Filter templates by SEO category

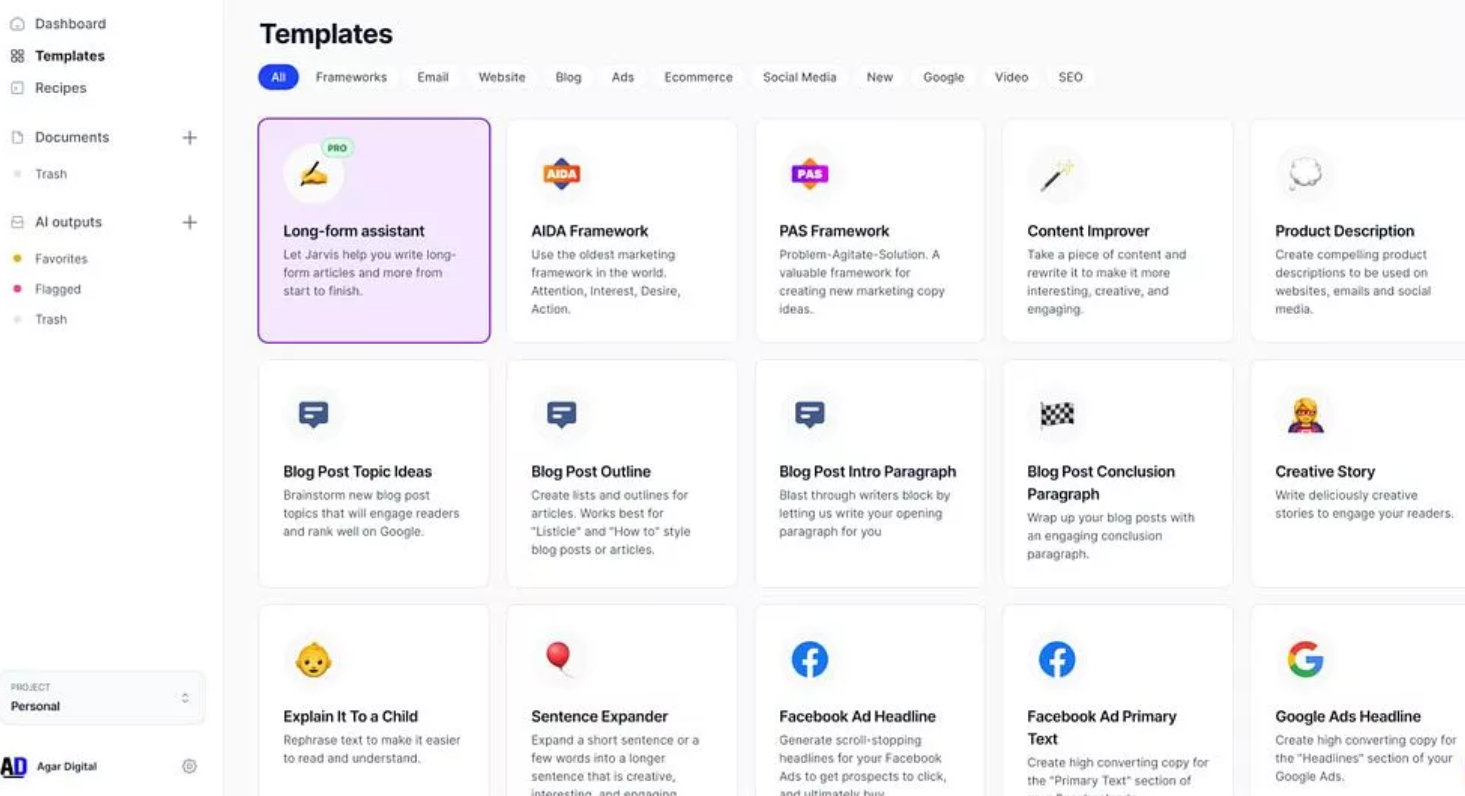click(x=1070, y=77)
